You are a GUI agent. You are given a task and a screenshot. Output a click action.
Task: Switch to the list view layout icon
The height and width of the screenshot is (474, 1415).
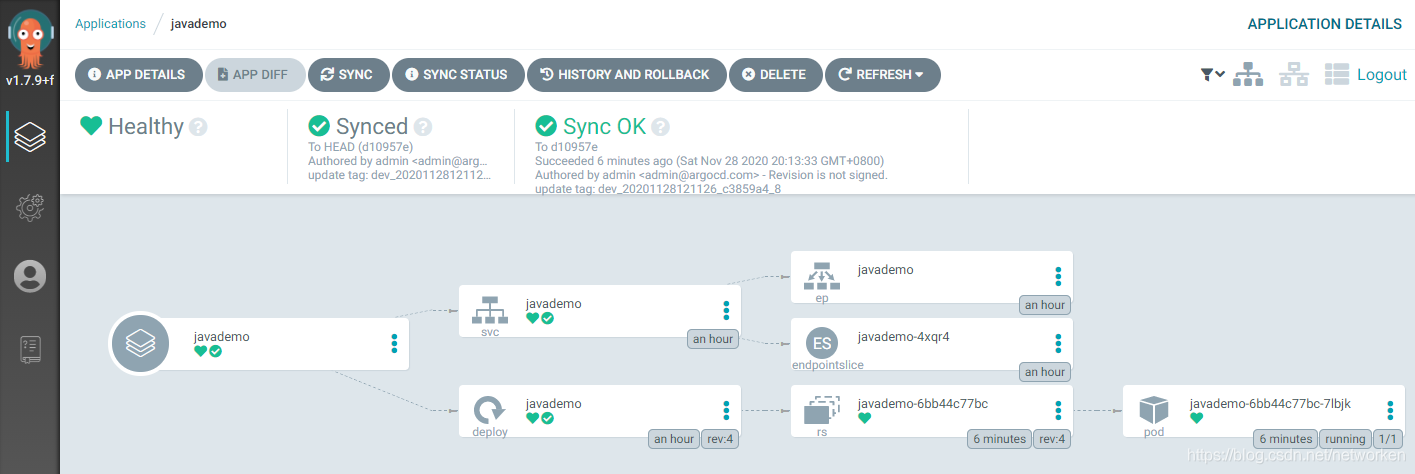(1337, 74)
